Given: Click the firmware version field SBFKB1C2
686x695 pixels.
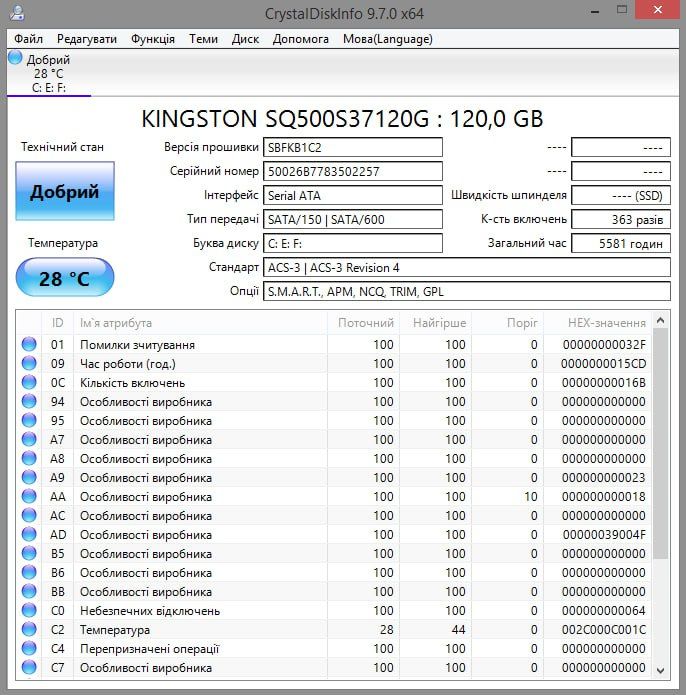Looking at the screenshot, I should click(x=353, y=147).
